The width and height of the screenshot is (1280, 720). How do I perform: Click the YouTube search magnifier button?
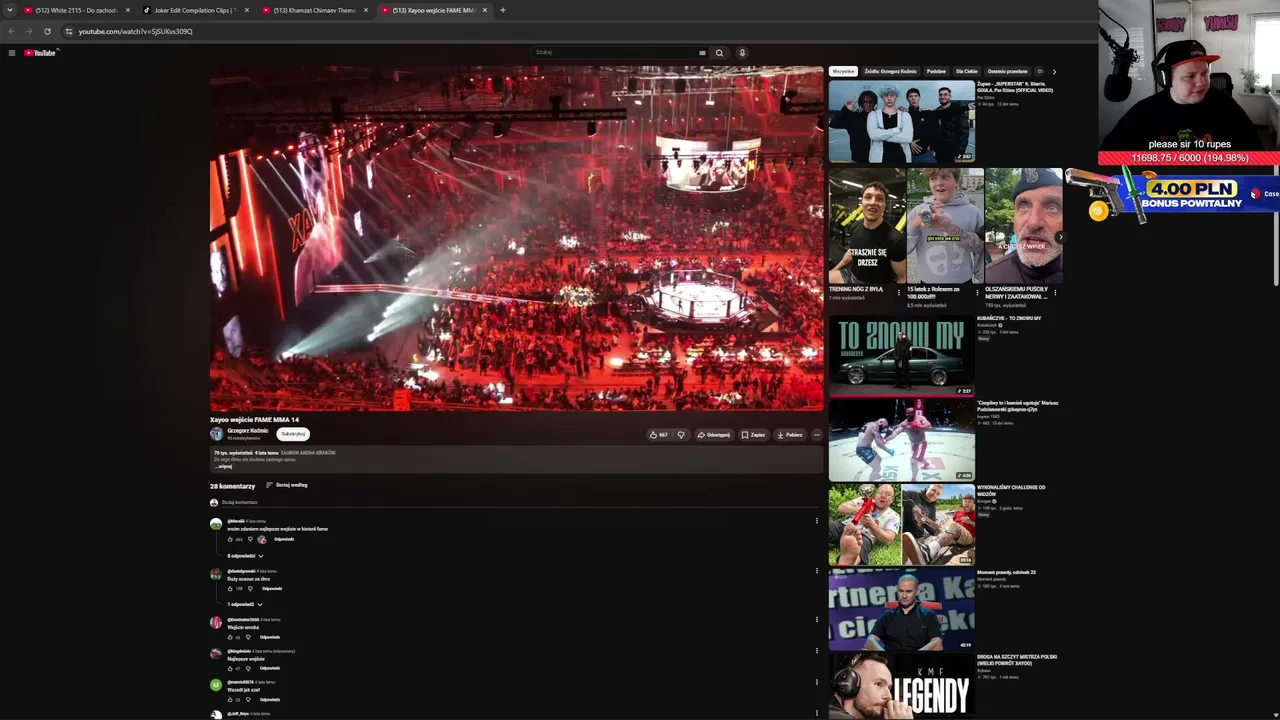[719, 53]
